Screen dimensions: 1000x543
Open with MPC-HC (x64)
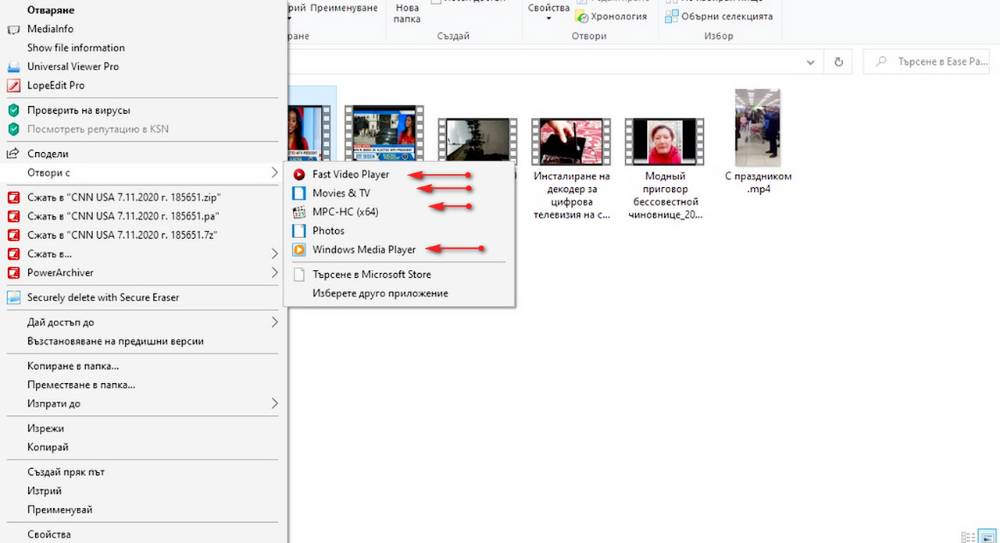[345, 212]
